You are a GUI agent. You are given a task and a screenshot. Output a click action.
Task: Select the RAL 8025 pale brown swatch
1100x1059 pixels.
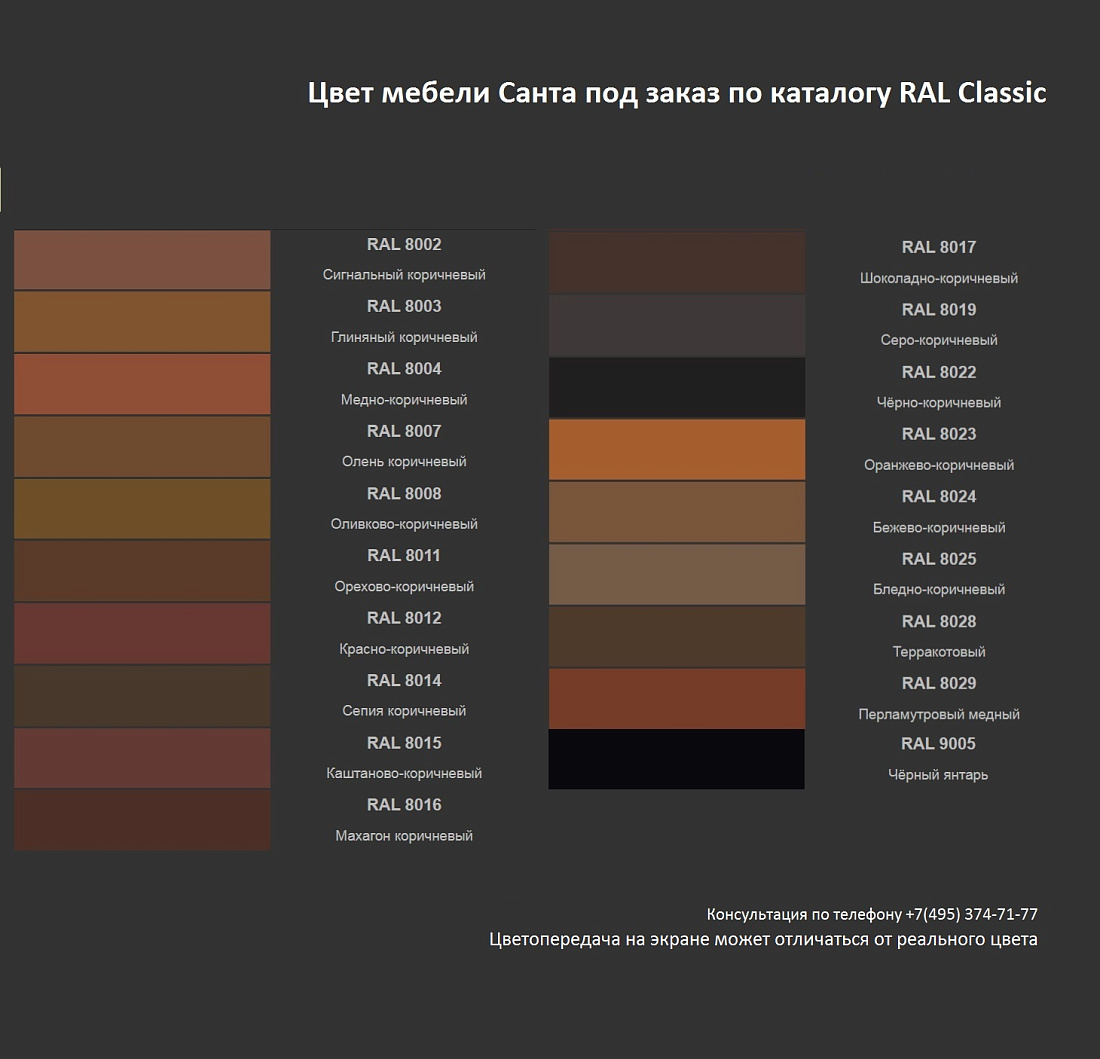tap(677, 574)
